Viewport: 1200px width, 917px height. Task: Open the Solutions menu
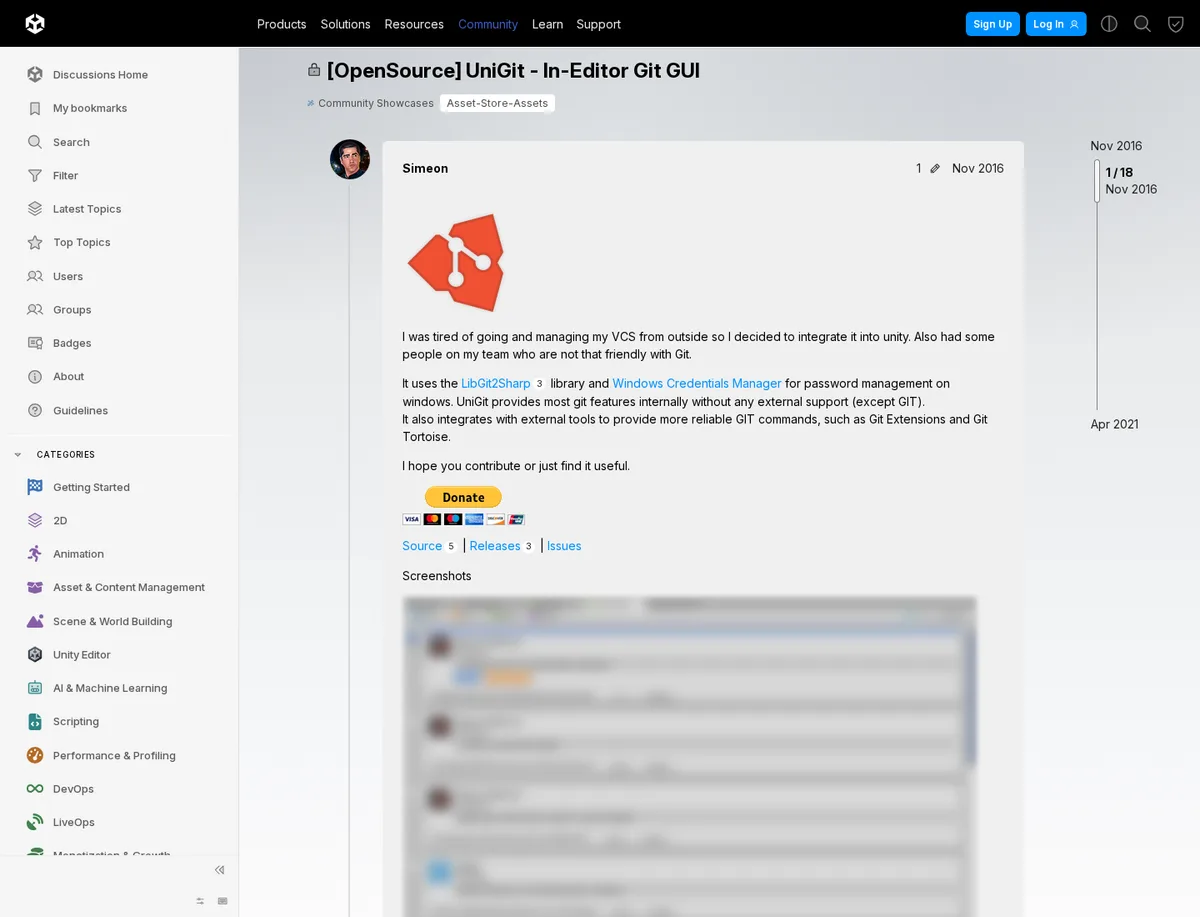(345, 24)
